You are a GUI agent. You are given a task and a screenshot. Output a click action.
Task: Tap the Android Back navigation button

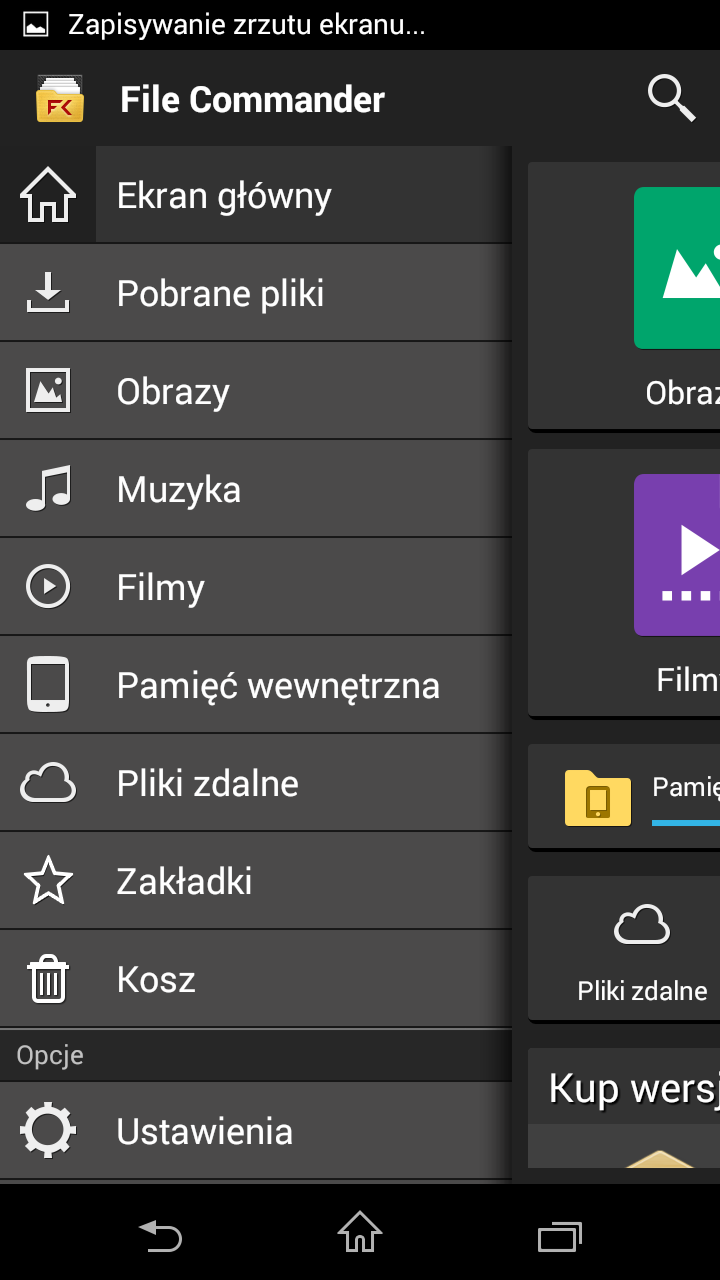(x=160, y=1234)
